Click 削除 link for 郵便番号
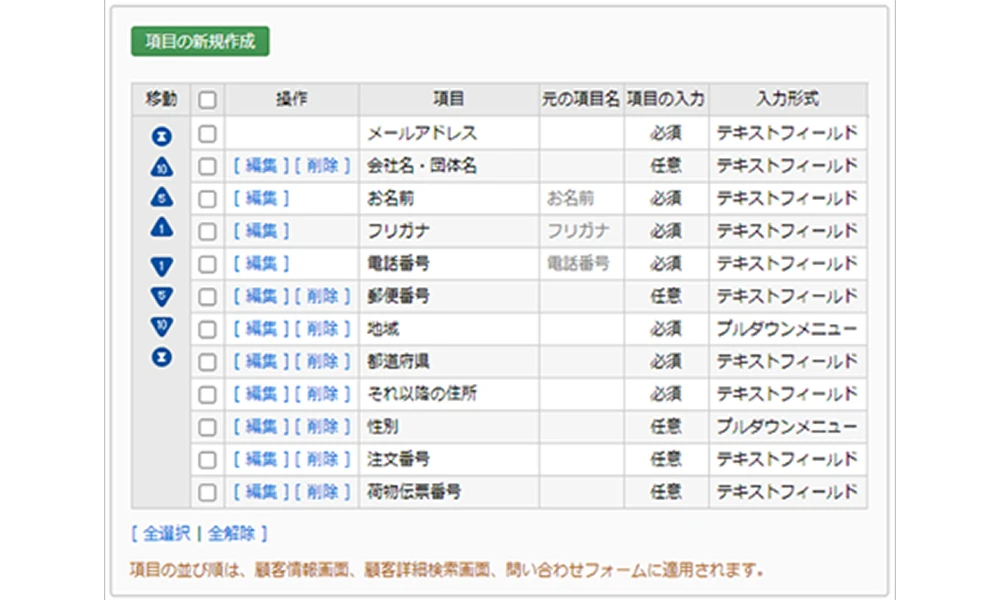The height and width of the screenshot is (600, 1000). 322,296
